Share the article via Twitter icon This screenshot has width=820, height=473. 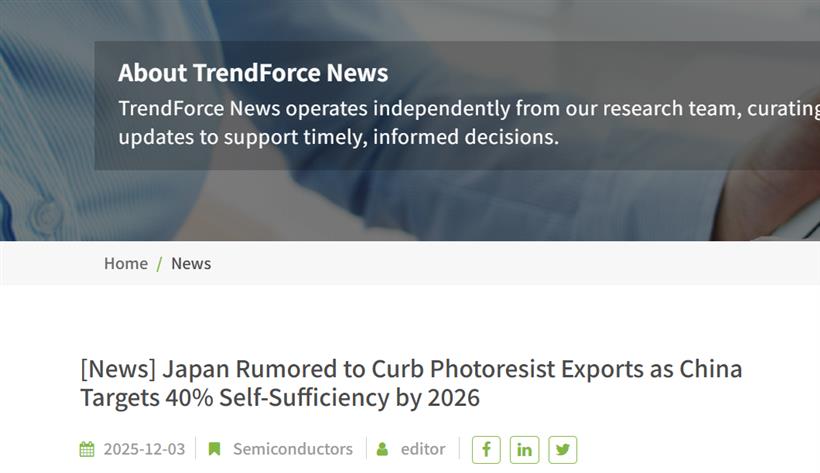563,449
